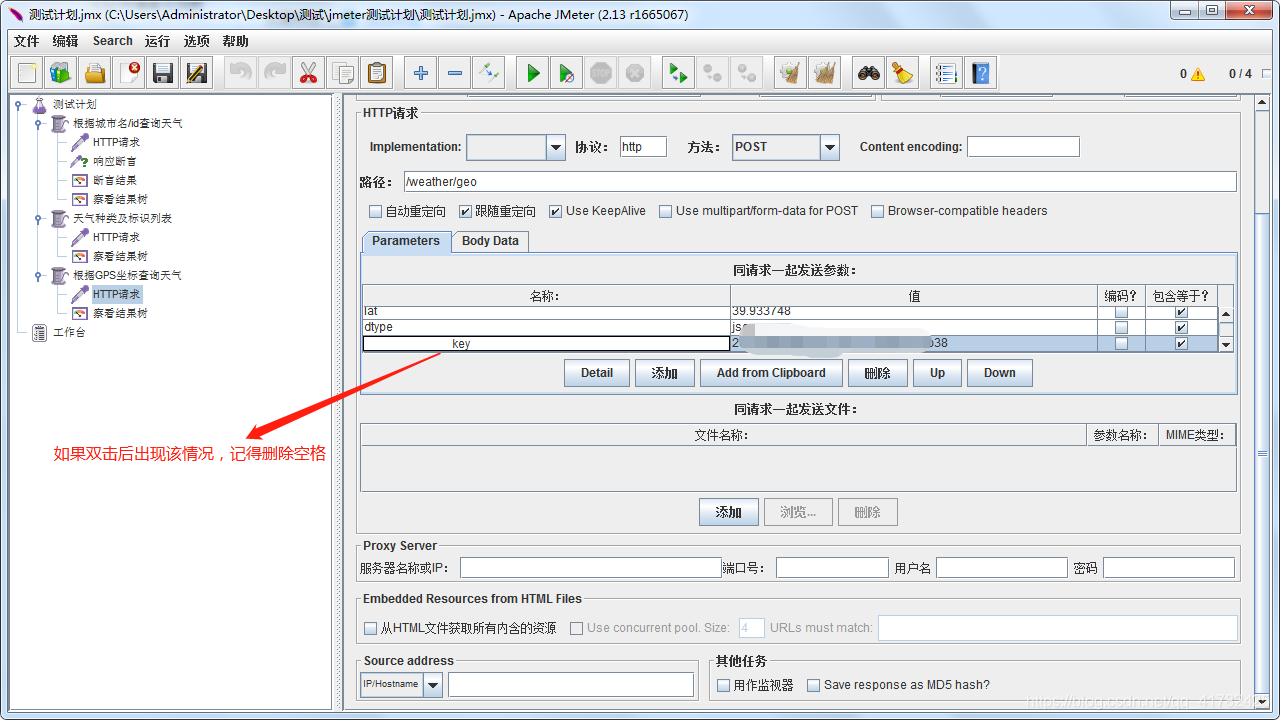This screenshot has height=720, width=1280.
Task: Select 响应断言 in the tree
Action: click(x=115, y=161)
